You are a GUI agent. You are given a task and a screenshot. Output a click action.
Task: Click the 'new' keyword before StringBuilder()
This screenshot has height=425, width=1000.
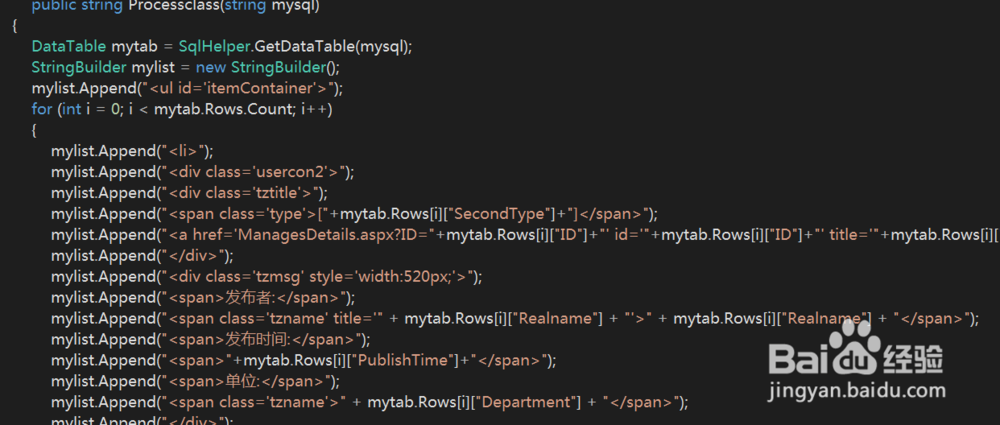tap(210, 68)
